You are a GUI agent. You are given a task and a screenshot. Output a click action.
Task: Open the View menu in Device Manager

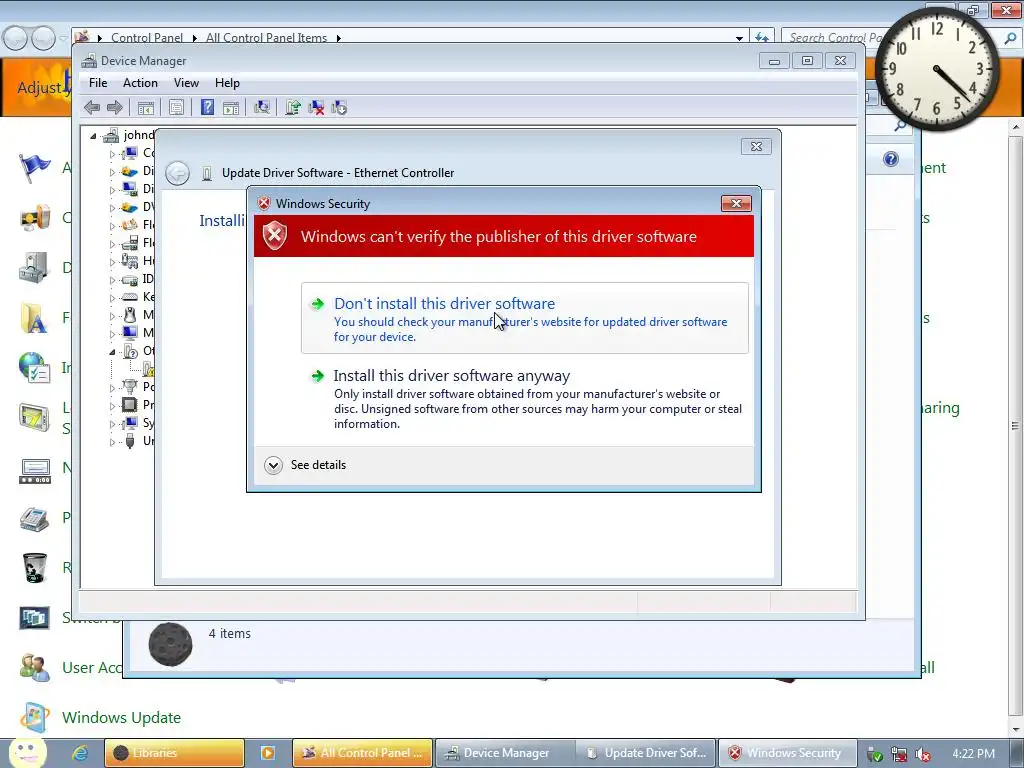point(186,83)
